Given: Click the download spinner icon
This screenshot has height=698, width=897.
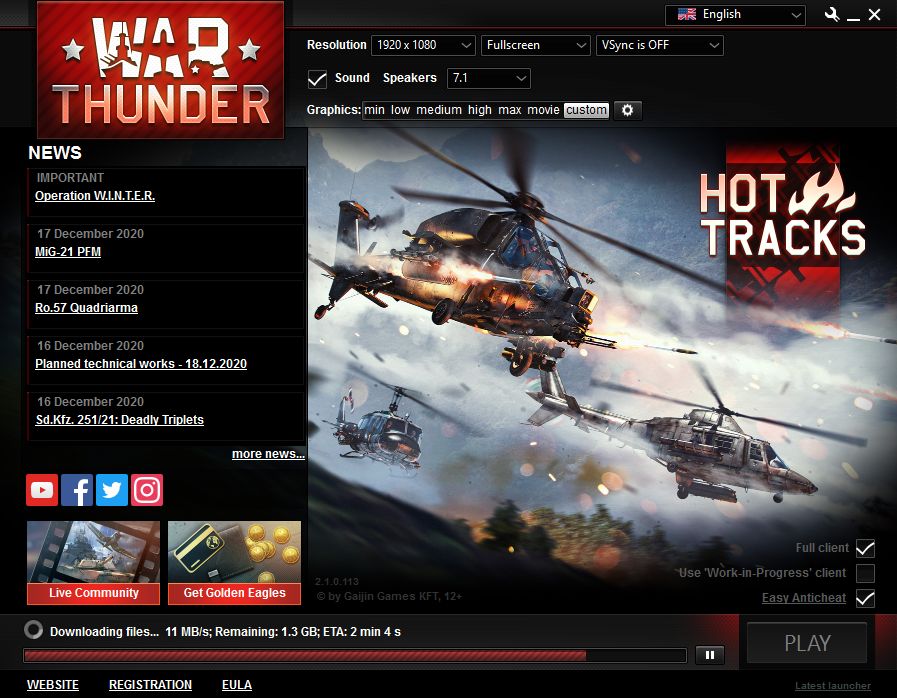Looking at the screenshot, I should [34, 630].
